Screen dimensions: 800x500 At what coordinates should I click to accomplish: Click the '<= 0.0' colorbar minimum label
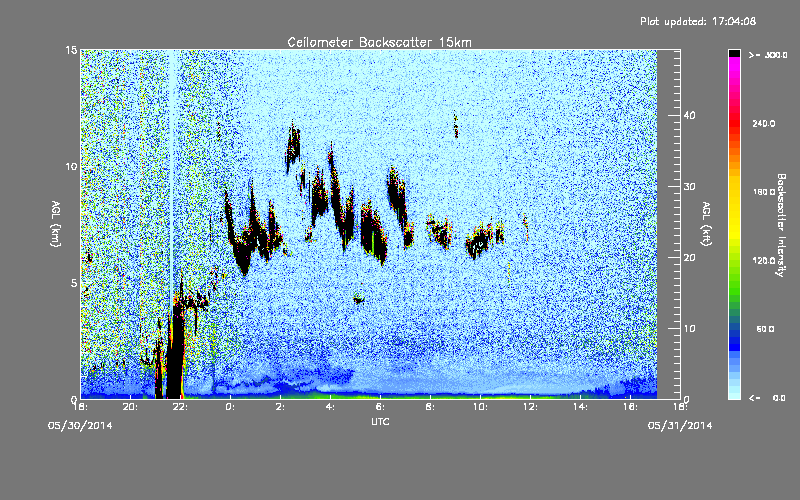coord(768,398)
